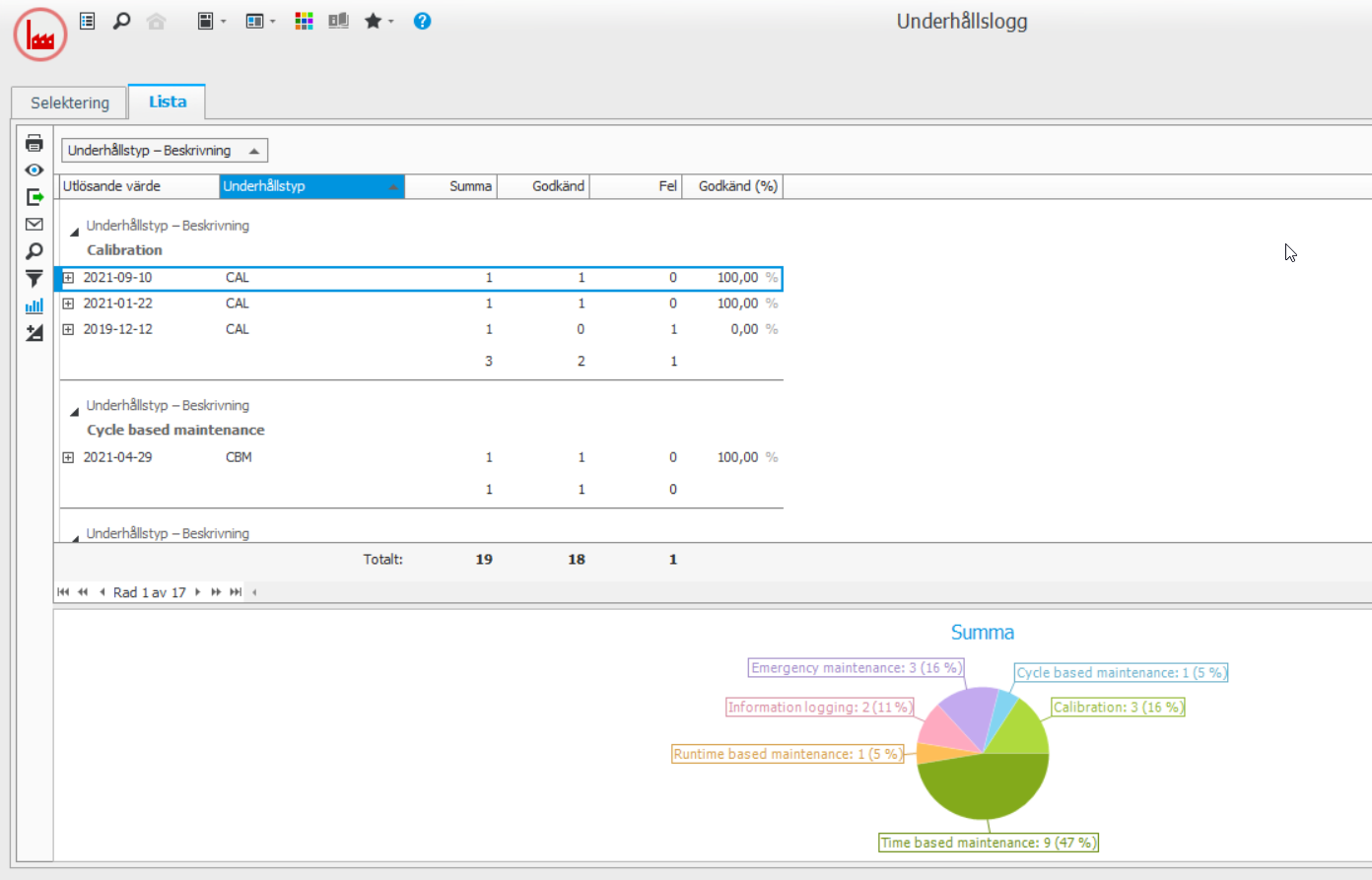Toggle the bar chart icon in sidebar

point(34,305)
